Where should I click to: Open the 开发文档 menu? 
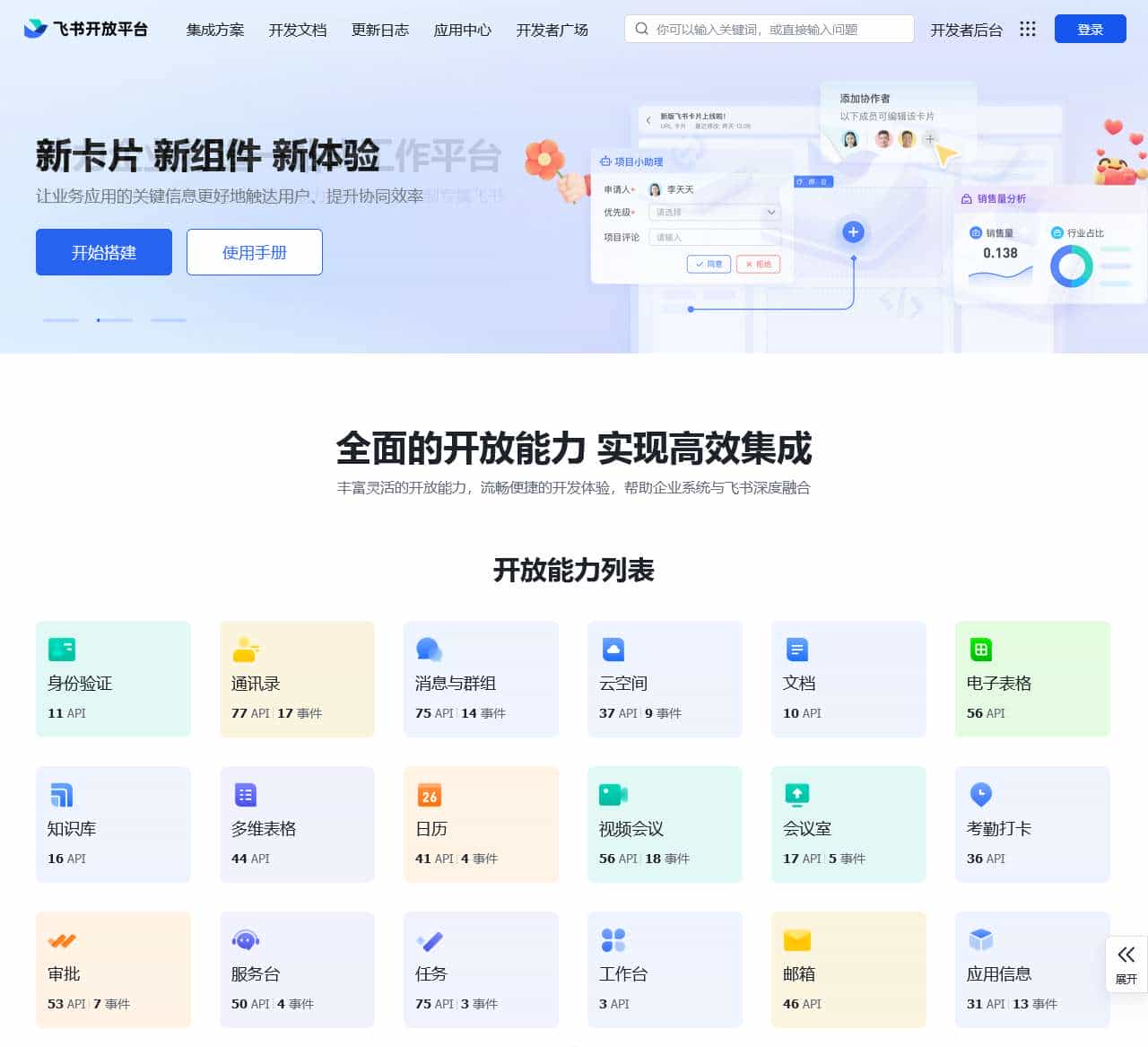298,30
